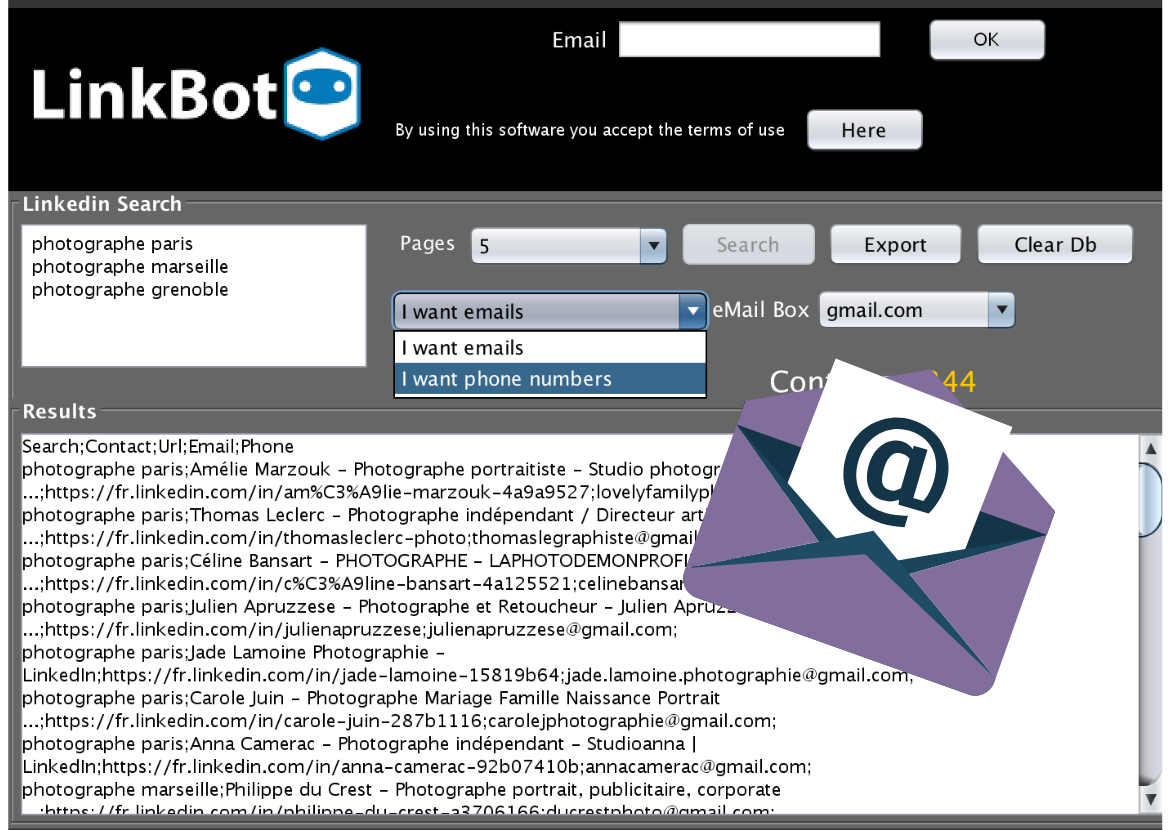Image resolution: width=1172 pixels, height=830 pixels.
Task: Click the Anna Camerac result row
Action: tap(360, 744)
